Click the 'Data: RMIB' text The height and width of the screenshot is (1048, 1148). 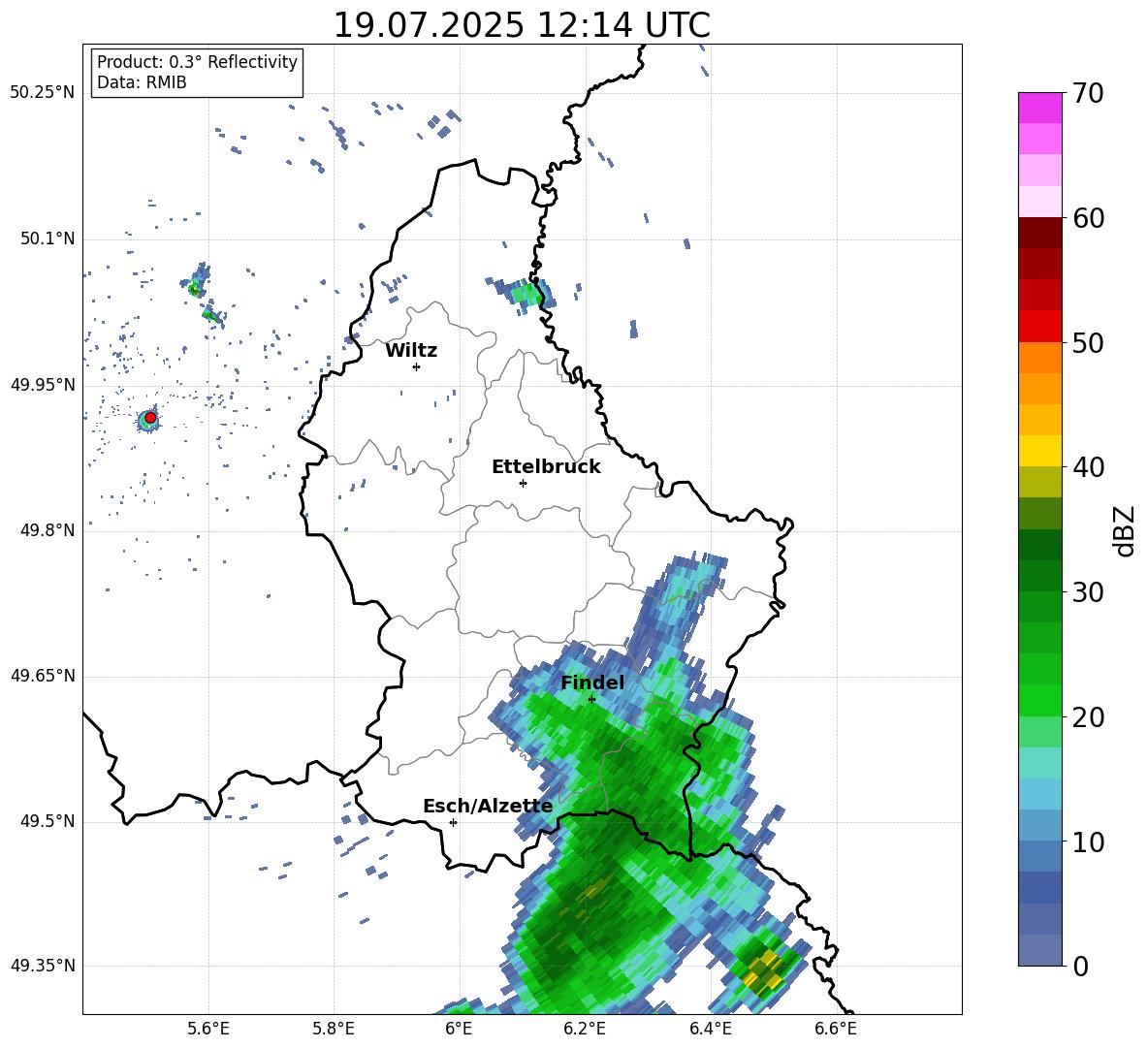click(142, 82)
